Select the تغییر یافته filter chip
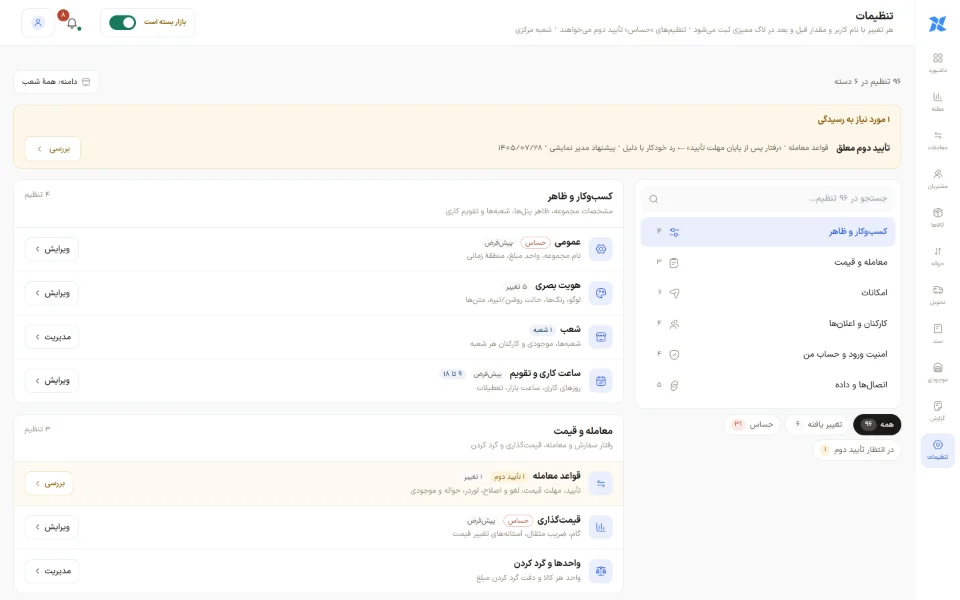The width and height of the screenshot is (960, 600). [x=817, y=424]
